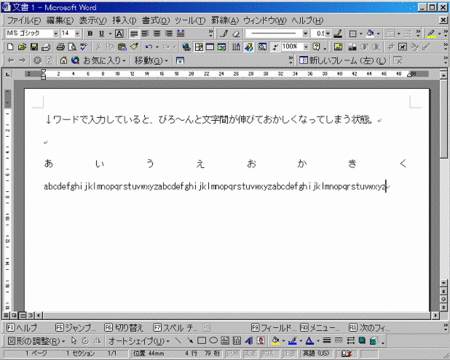Toggle bold formatting
The width and height of the screenshot is (450, 360).
click(90, 34)
